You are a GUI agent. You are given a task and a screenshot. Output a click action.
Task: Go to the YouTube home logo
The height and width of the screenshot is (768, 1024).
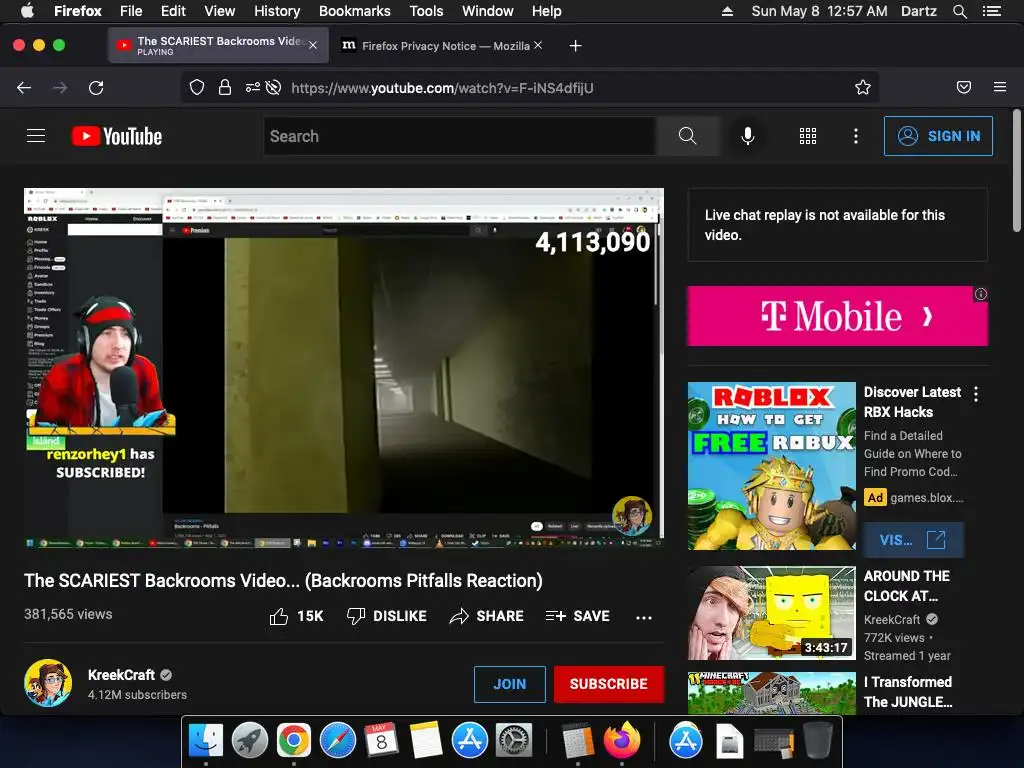pos(117,136)
